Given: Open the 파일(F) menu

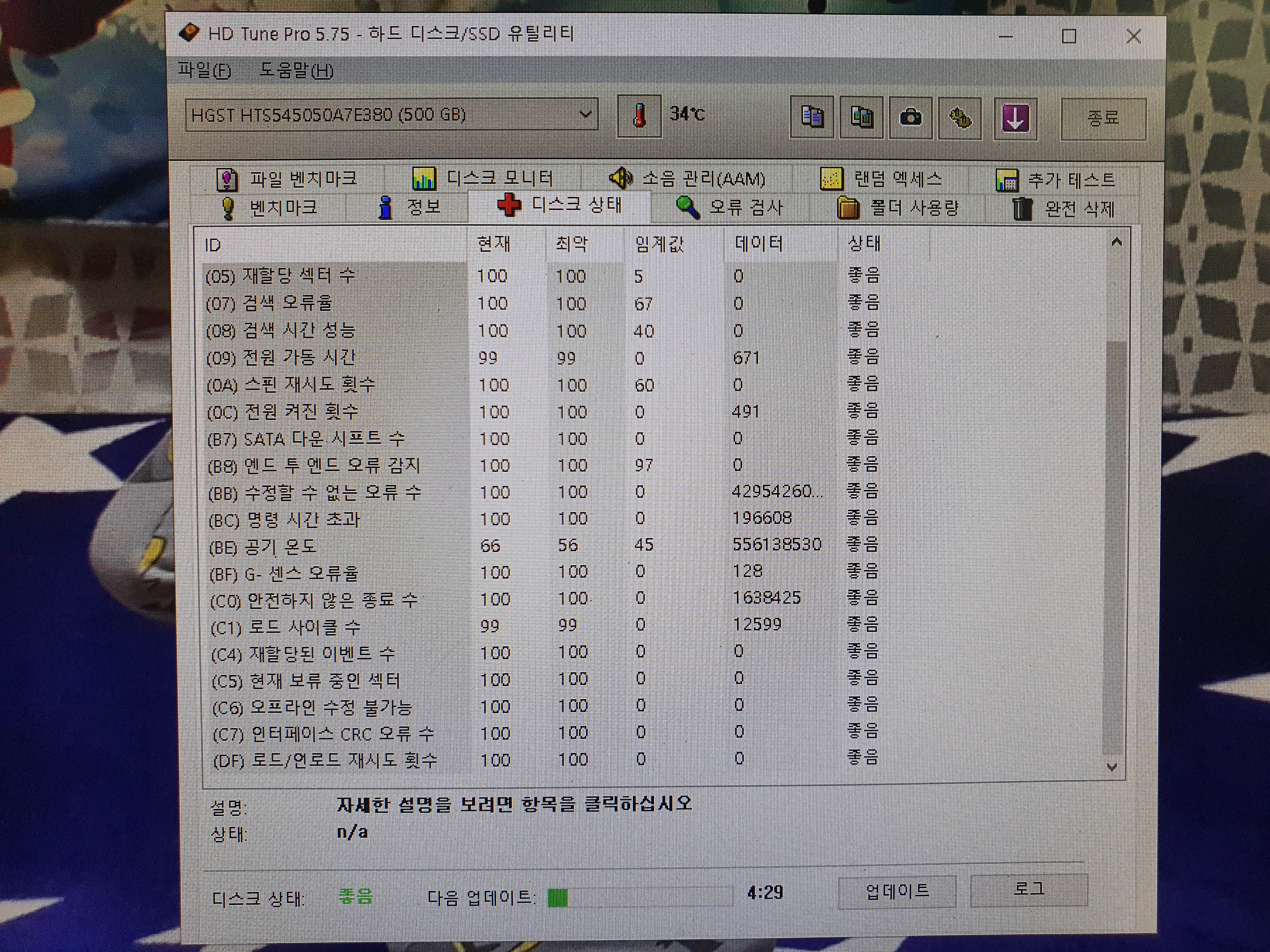Looking at the screenshot, I should 204,70.
